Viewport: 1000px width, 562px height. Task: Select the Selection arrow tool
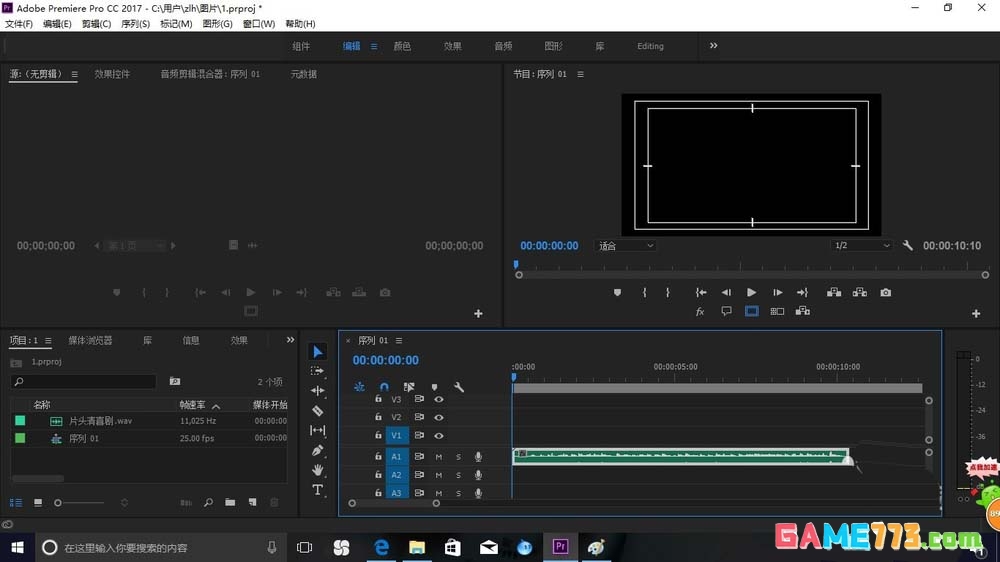coord(318,352)
